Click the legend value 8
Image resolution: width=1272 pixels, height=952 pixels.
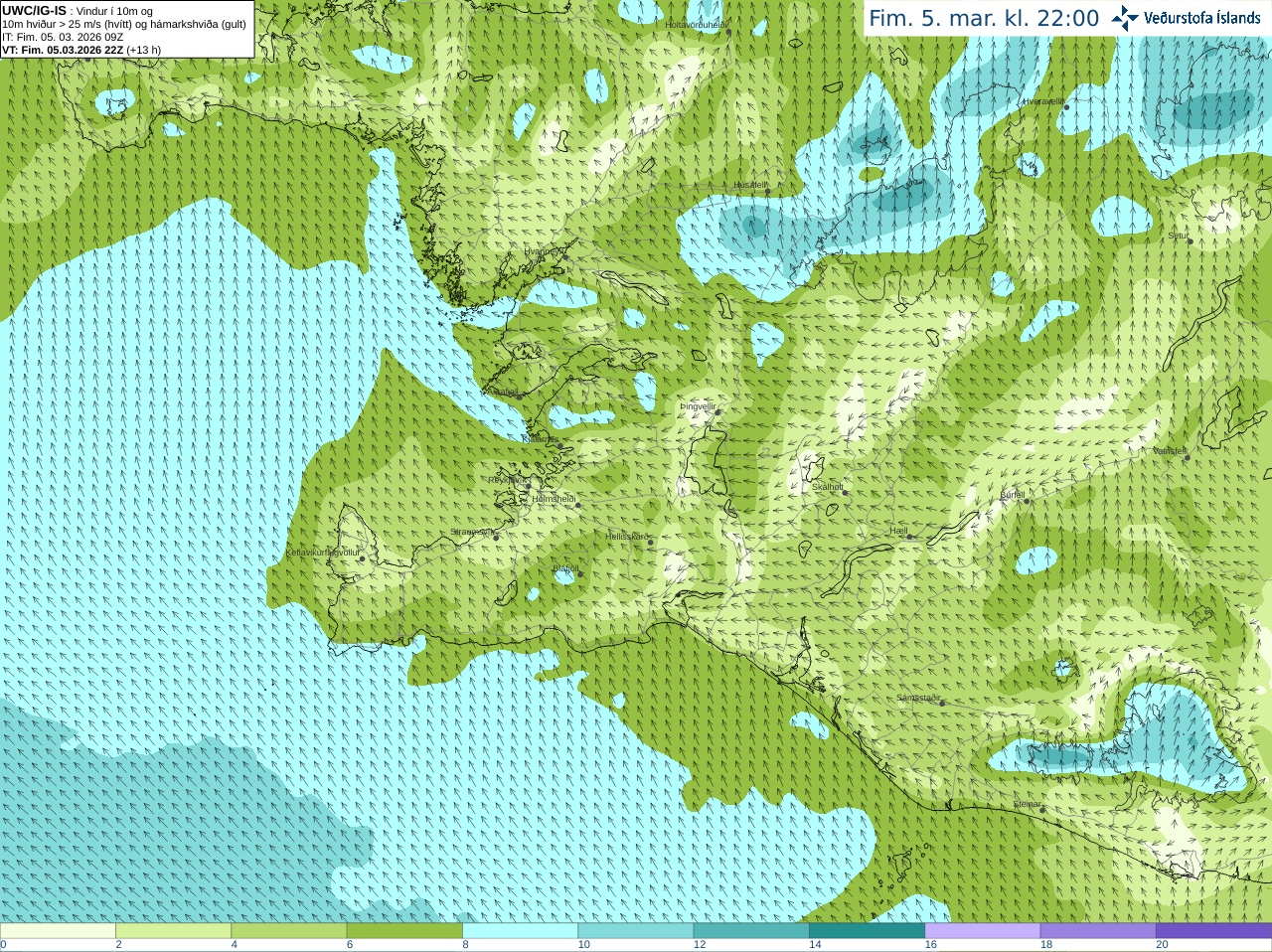click(x=465, y=945)
